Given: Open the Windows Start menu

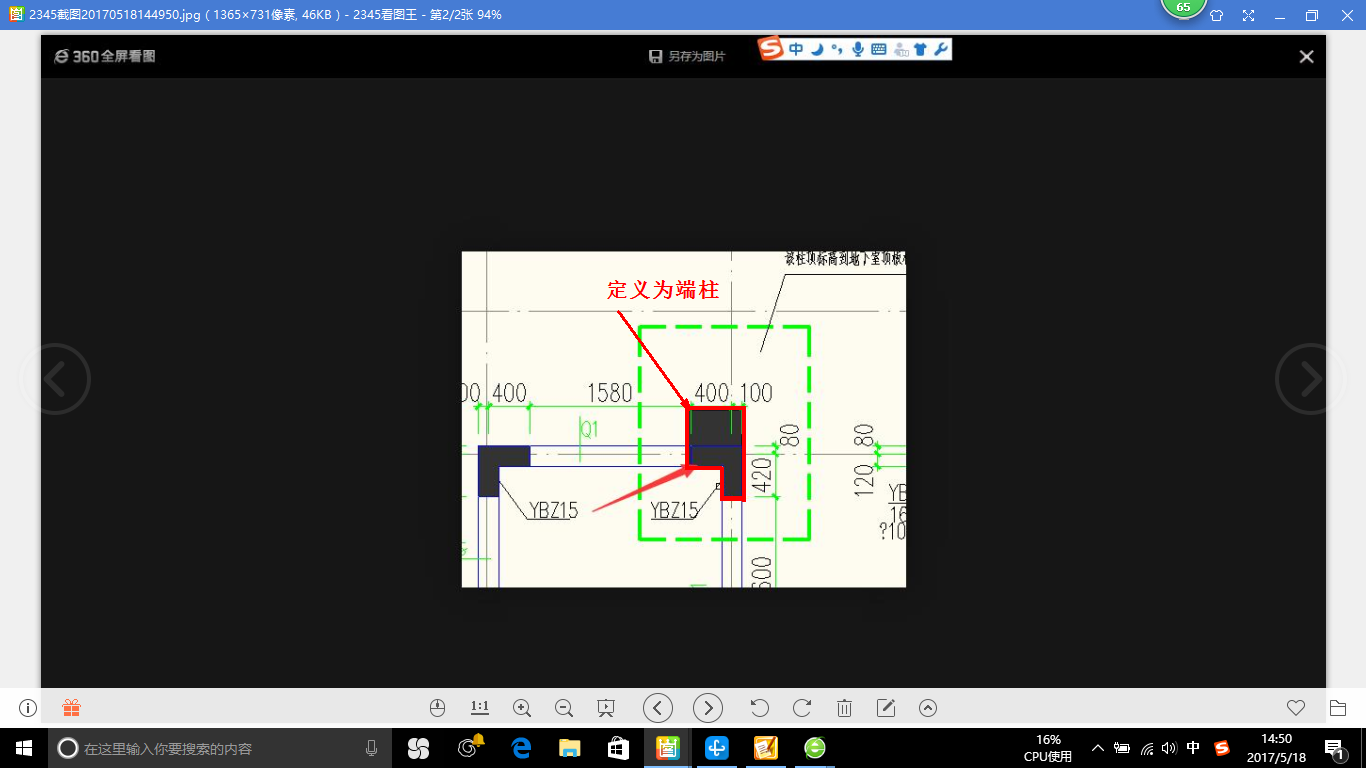Looking at the screenshot, I should 24,748.
